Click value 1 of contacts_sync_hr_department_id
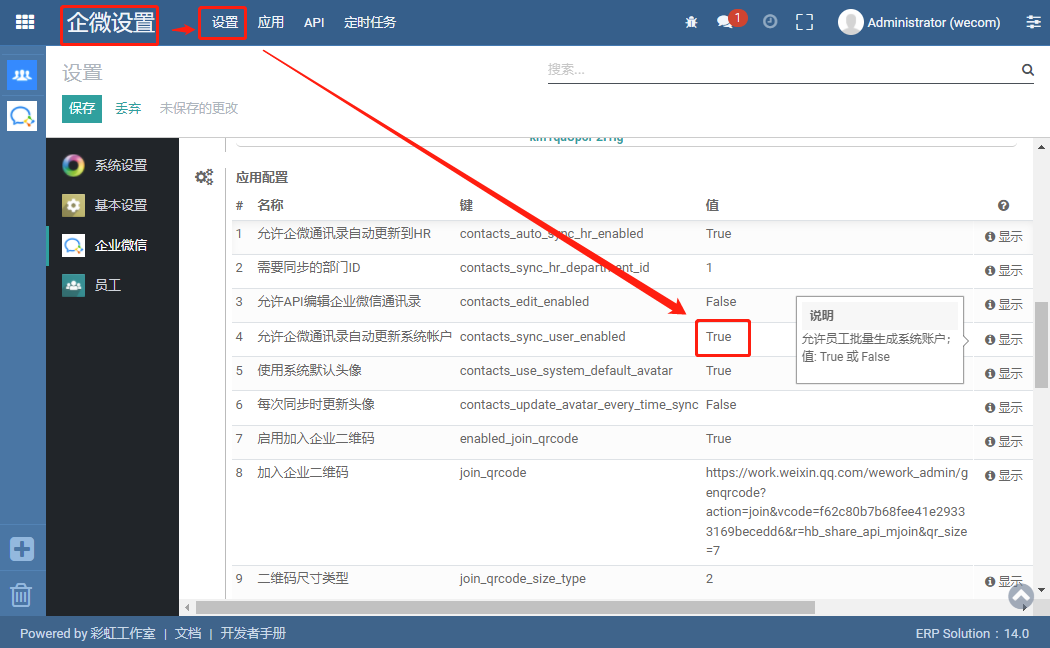1050x648 pixels. 709,268
